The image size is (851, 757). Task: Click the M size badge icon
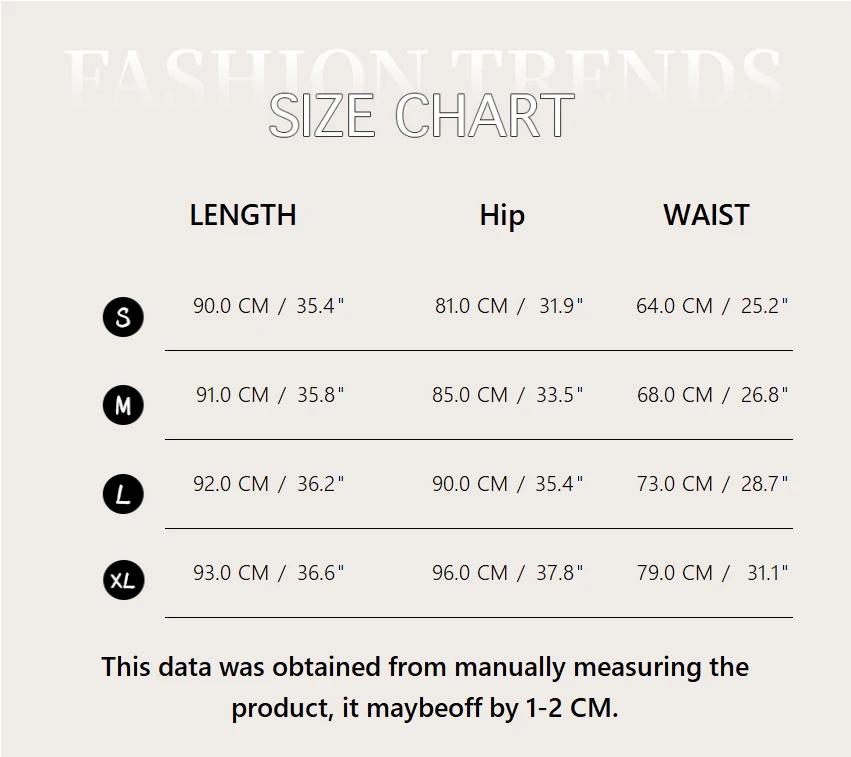point(123,405)
